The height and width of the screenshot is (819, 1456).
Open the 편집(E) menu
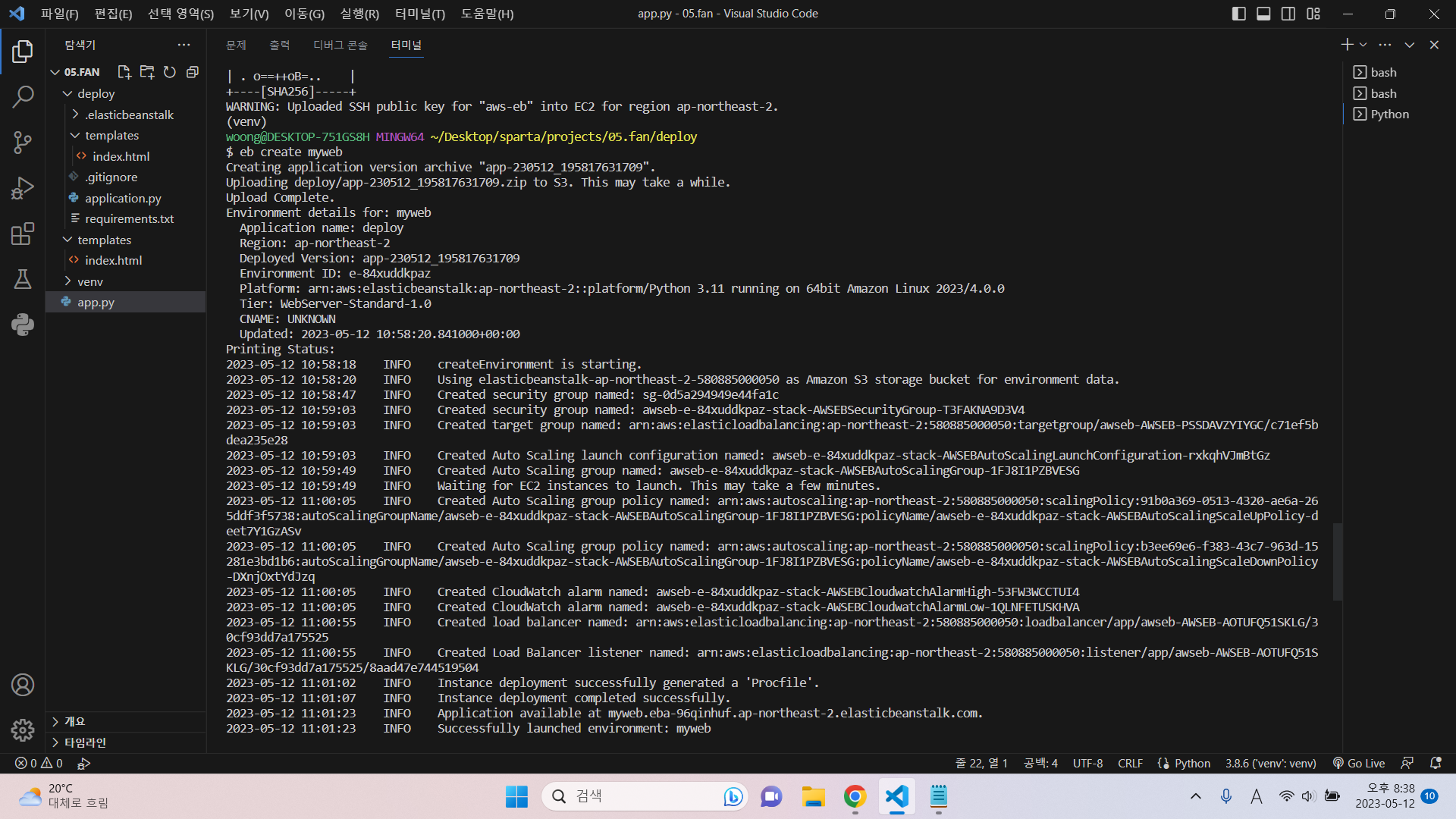pos(113,14)
